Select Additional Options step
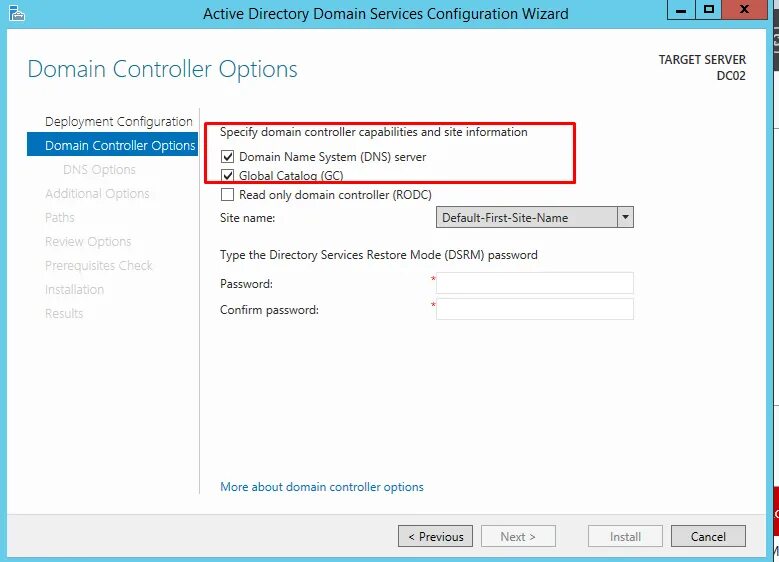The height and width of the screenshot is (562, 779). (x=97, y=193)
